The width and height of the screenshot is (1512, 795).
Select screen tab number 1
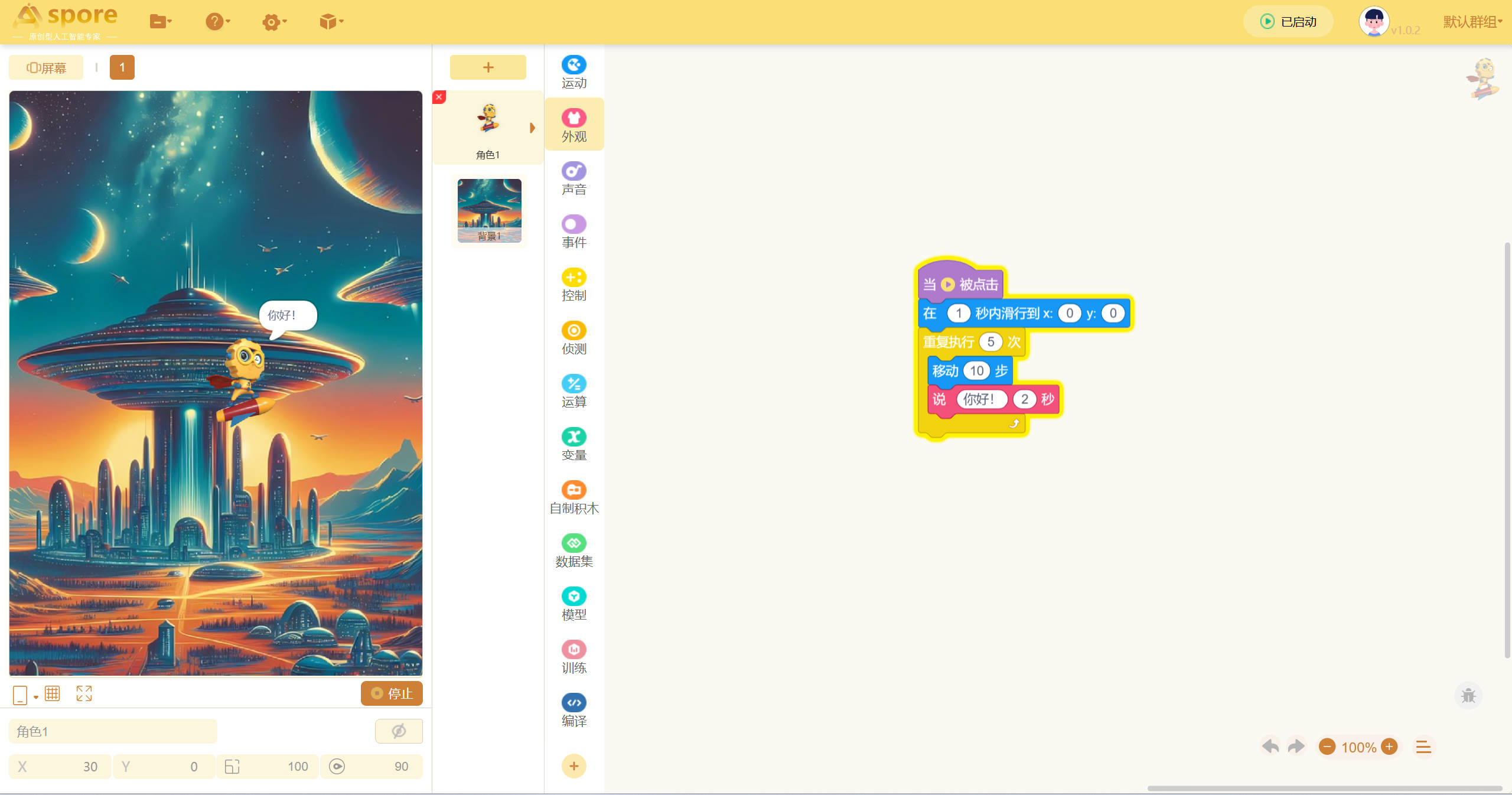[x=122, y=67]
